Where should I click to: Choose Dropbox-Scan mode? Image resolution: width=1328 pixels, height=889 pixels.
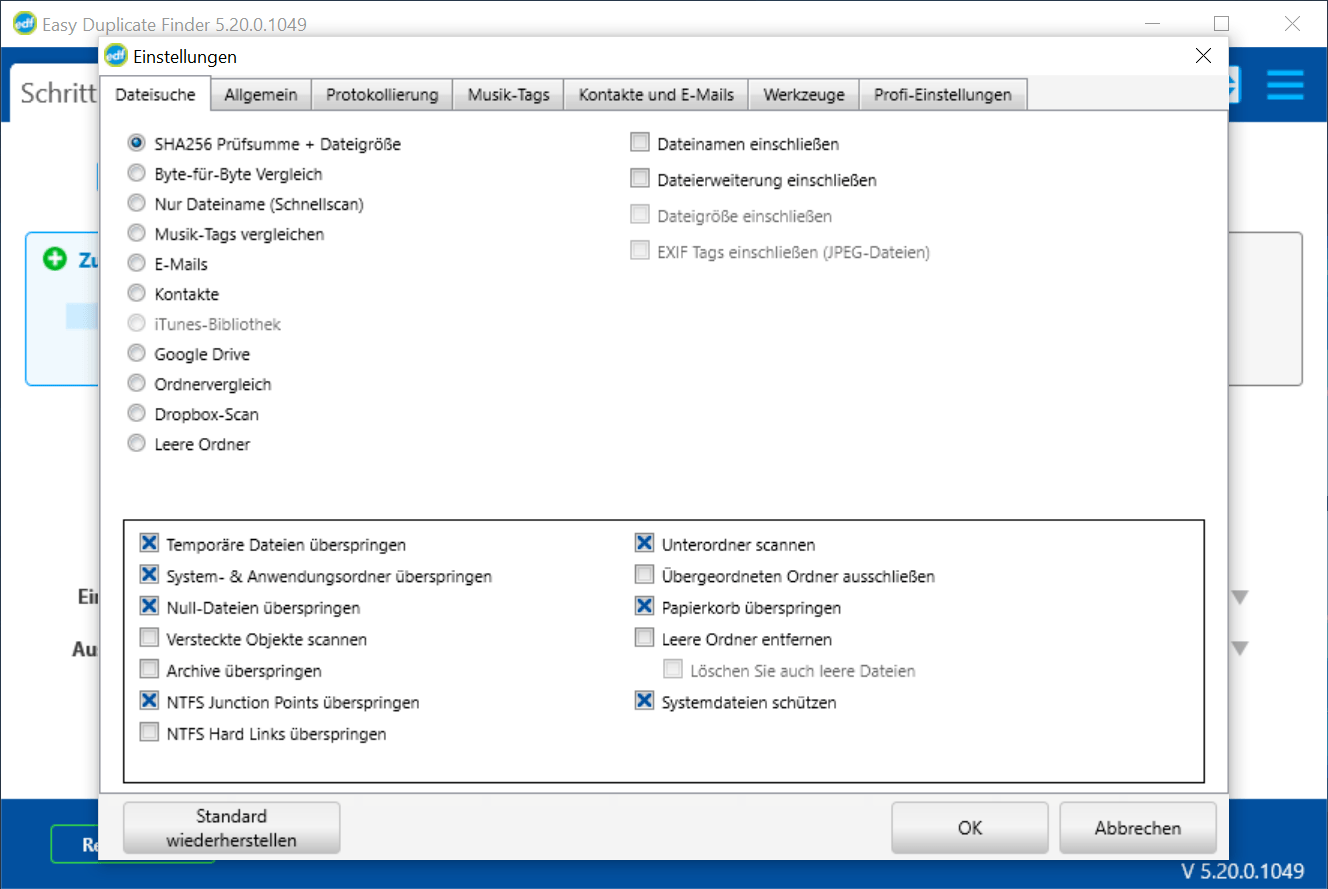click(x=137, y=414)
